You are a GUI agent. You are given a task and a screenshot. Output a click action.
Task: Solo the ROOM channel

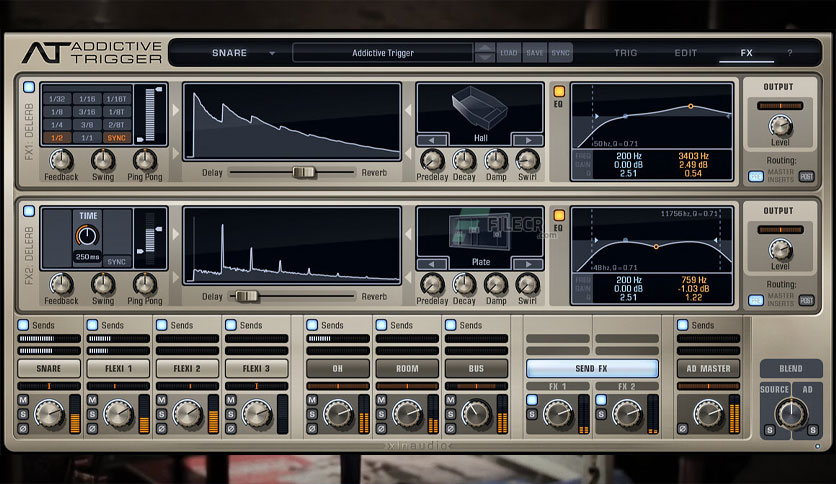click(381, 414)
